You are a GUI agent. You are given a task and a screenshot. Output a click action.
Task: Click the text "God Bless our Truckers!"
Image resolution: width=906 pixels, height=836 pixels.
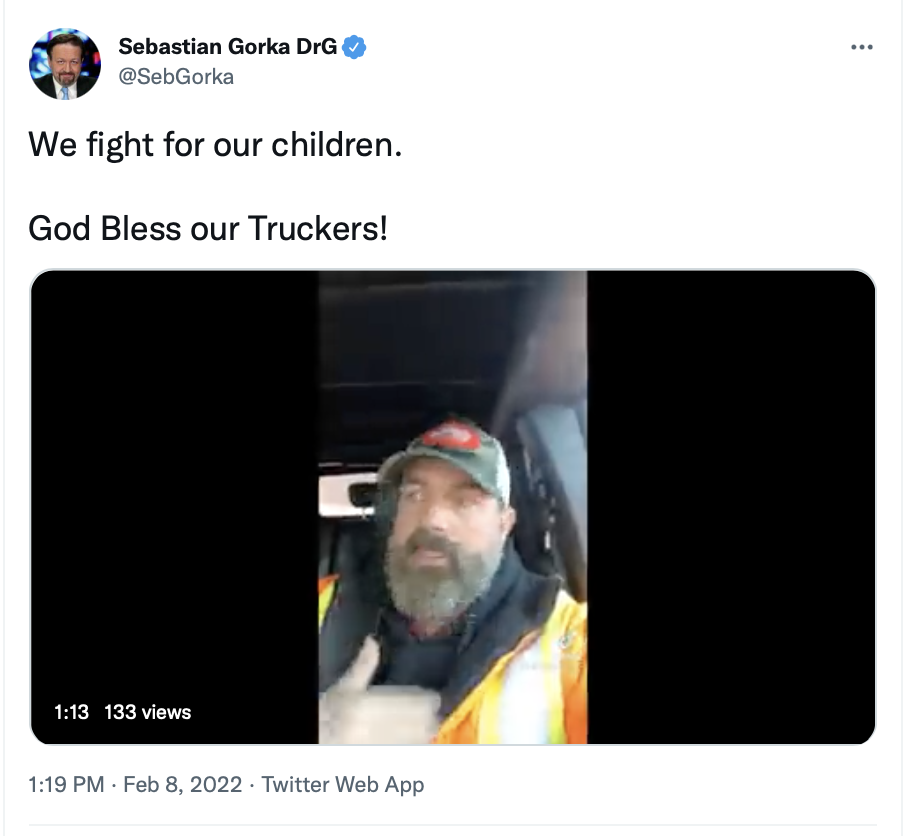(208, 228)
